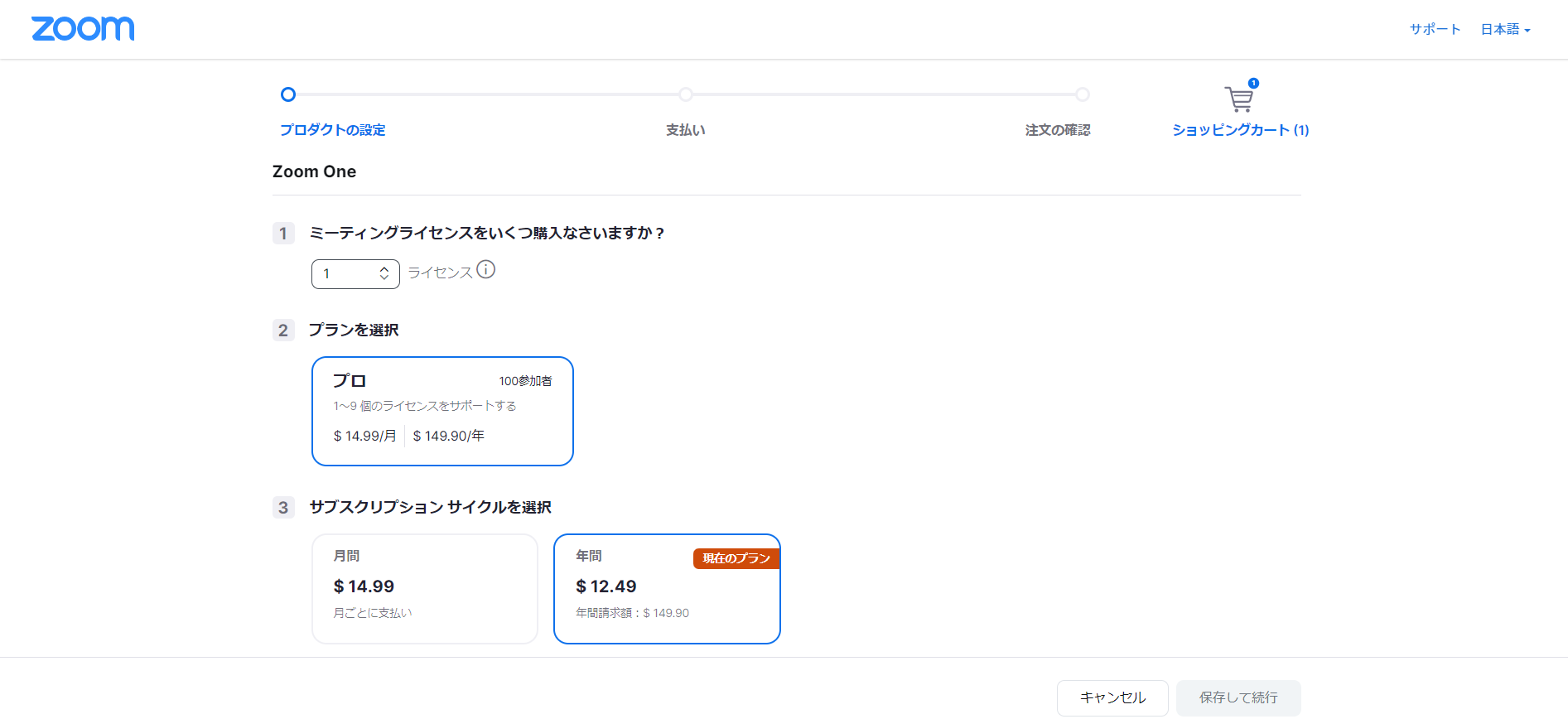Click the product settings step circle
This screenshot has height=719, width=1568.
coord(288,94)
